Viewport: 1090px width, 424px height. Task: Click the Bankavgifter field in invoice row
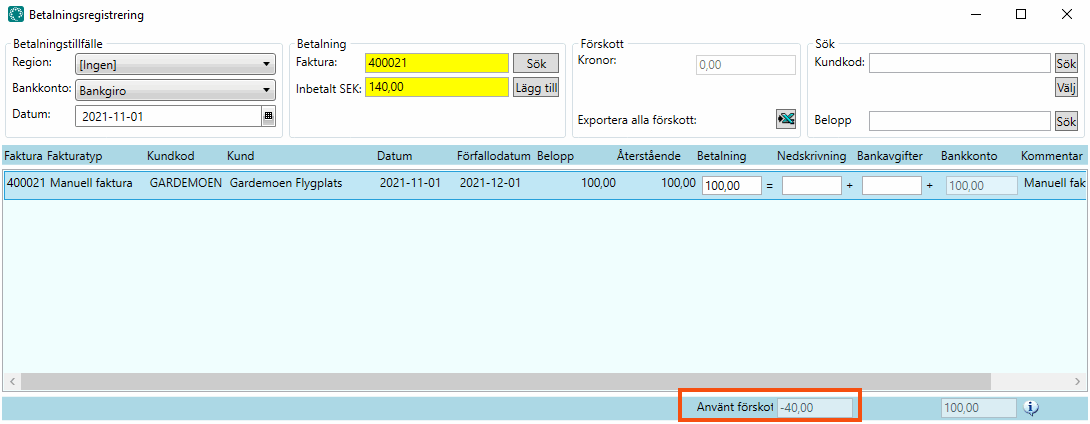(891, 185)
